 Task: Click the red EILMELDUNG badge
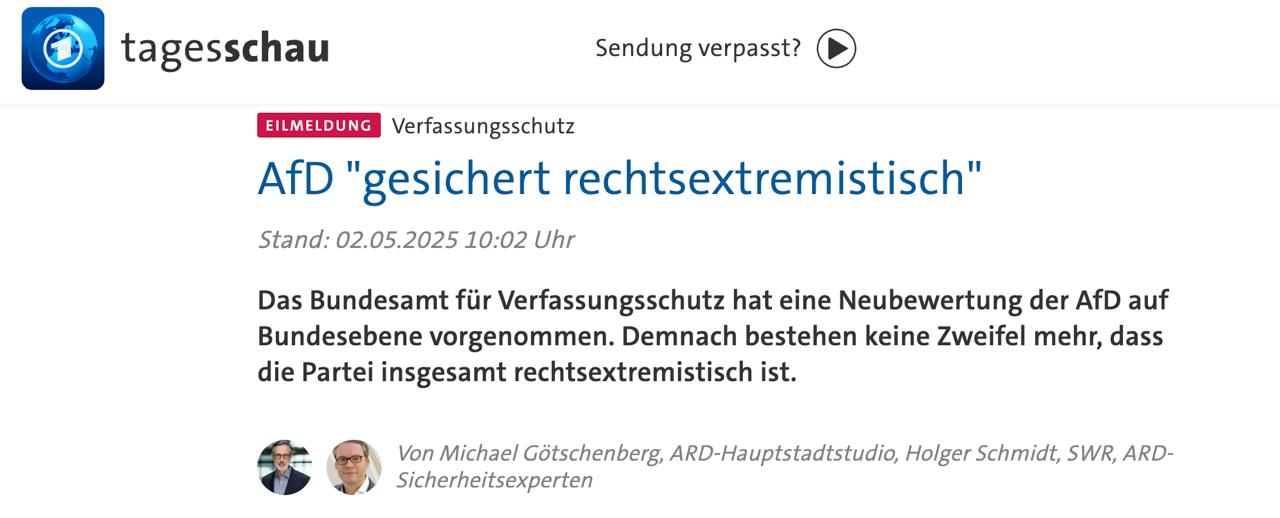coord(319,125)
